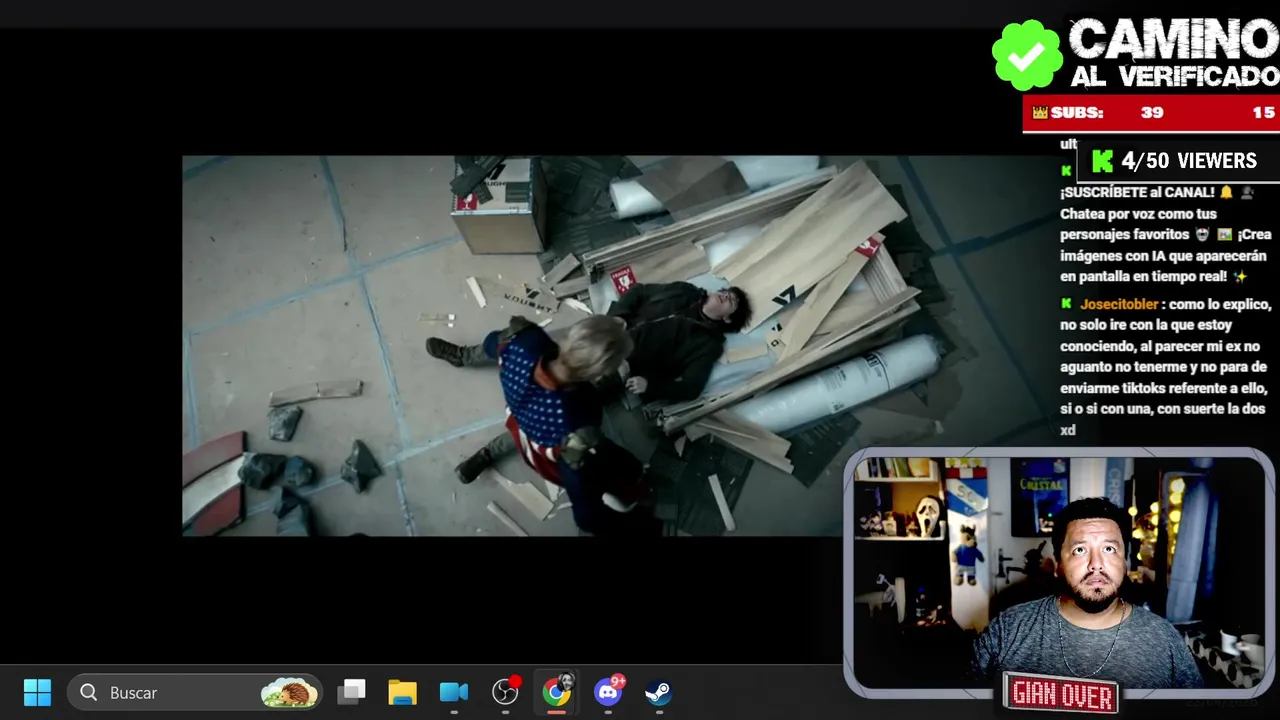The width and height of the screenshot is (1280, 720).
Task: Click the crown icon next to SUBS
Action: [1040, 113]
